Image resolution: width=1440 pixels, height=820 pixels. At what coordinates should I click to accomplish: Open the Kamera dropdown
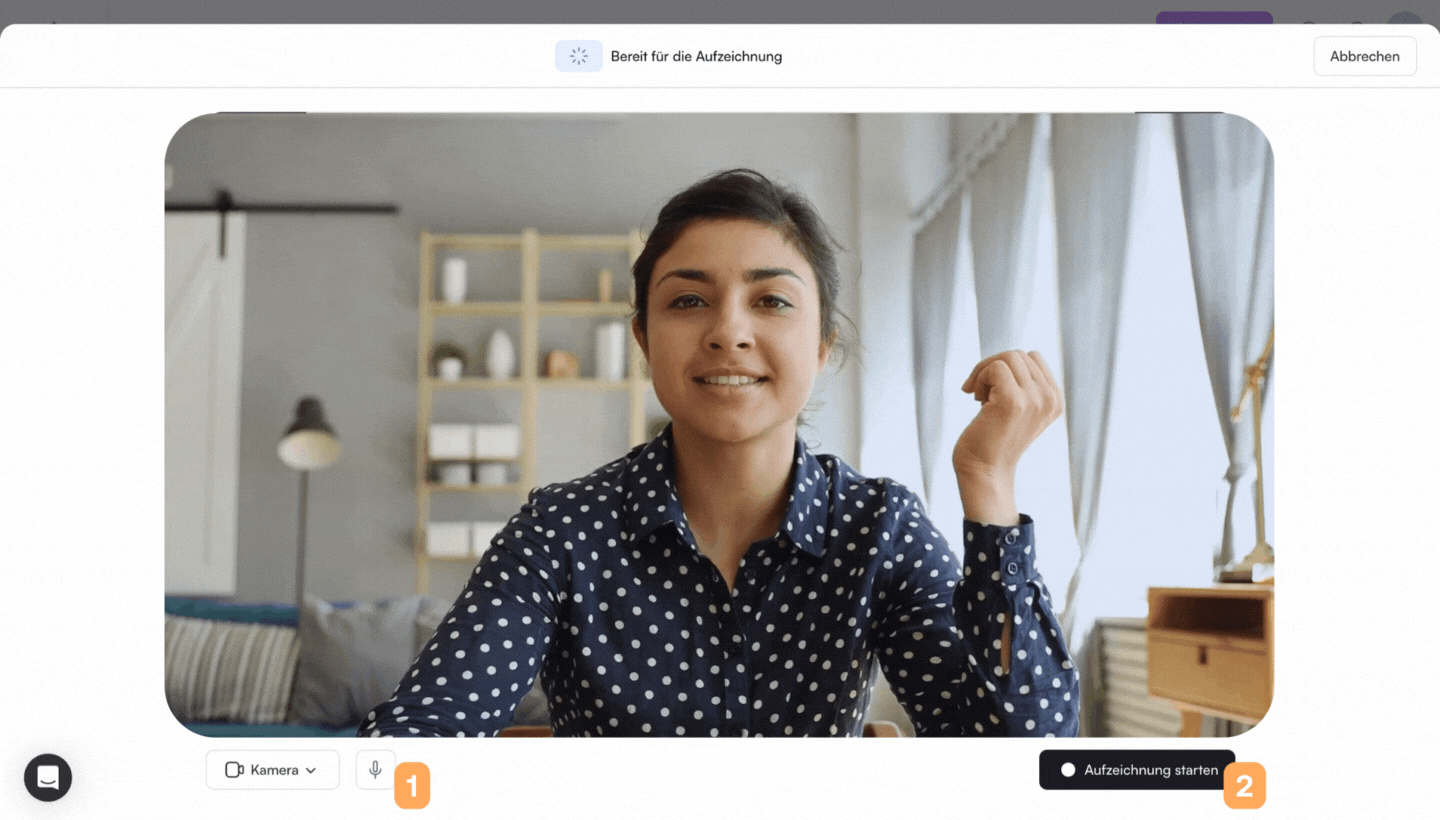click(273, 770)
